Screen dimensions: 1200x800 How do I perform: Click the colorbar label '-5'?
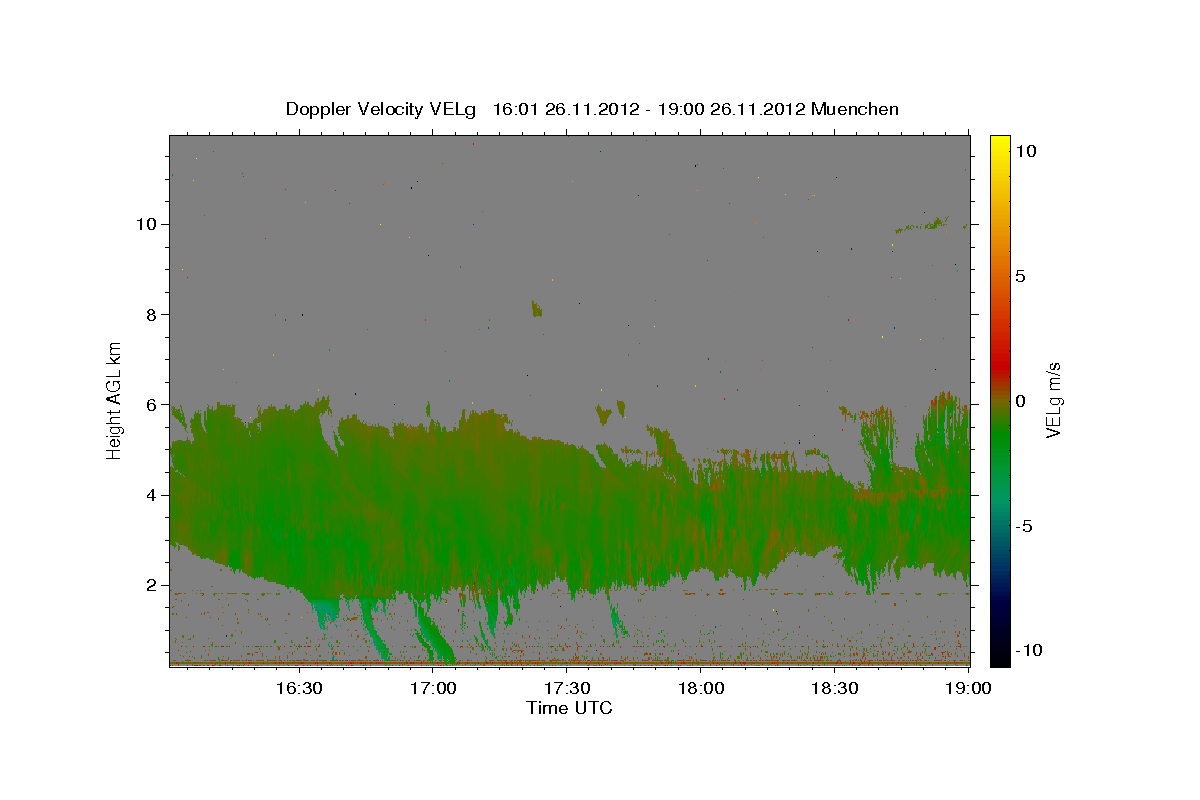point(1024,526)
